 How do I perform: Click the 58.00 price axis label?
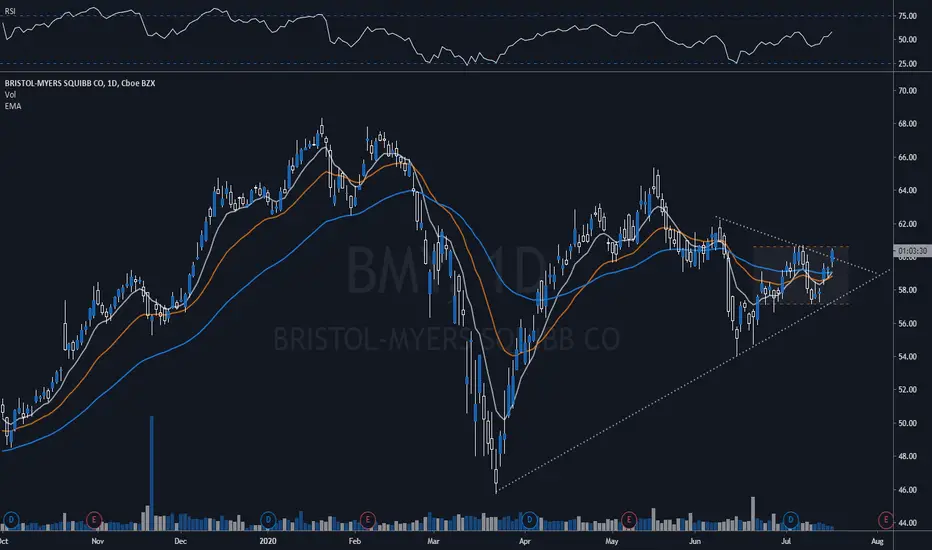pos(908,290)
